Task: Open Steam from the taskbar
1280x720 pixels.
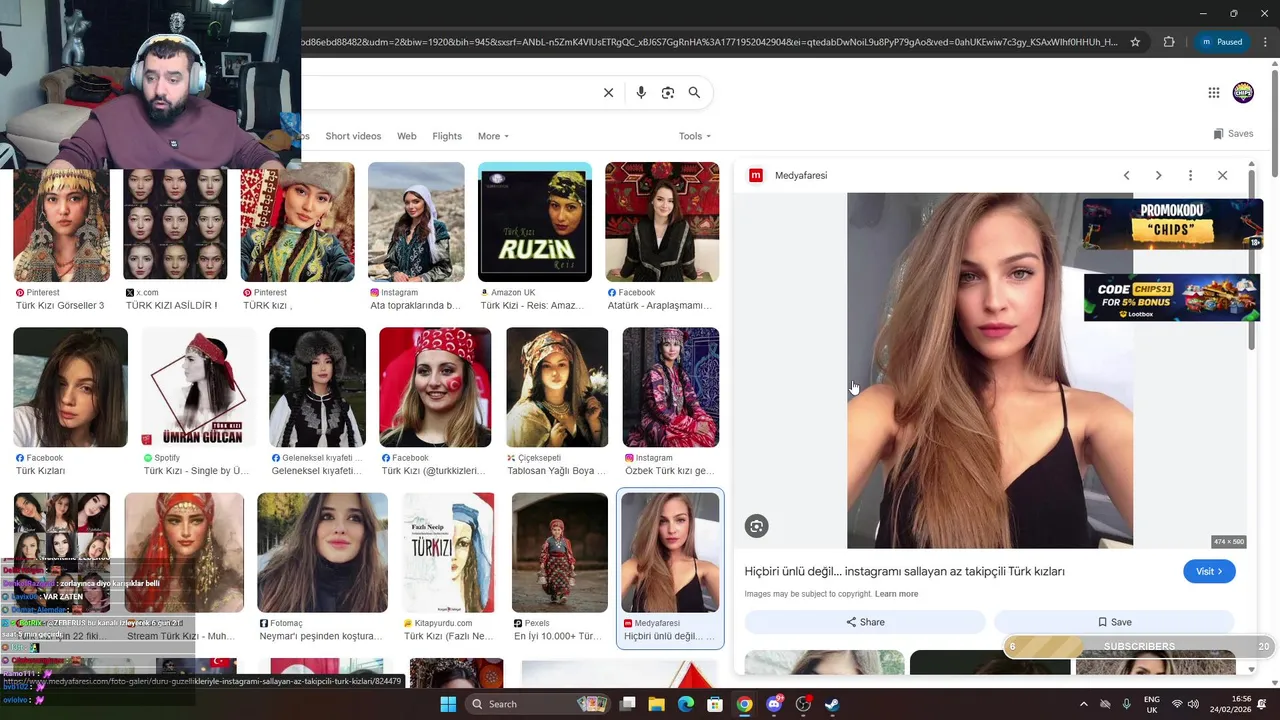Action: (x=832, y=704)
